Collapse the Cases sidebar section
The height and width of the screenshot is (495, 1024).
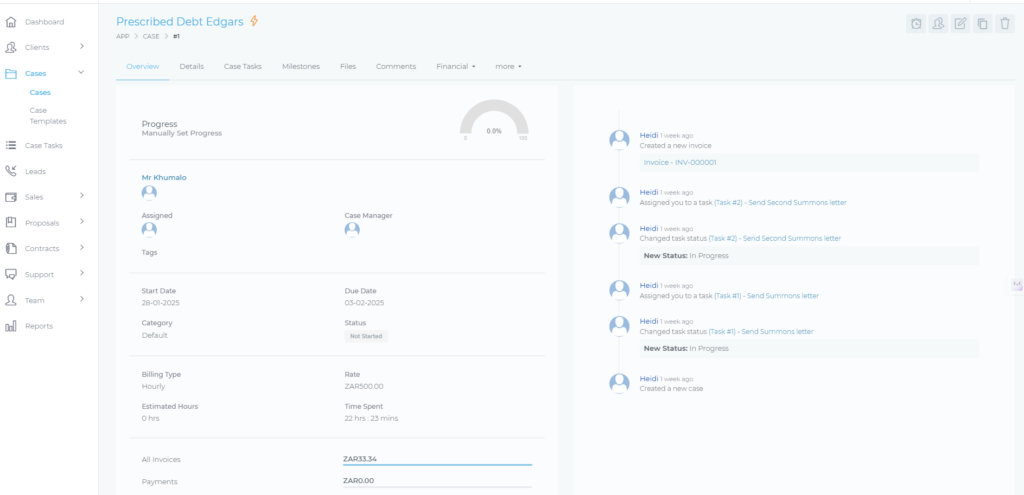[81, 72]
